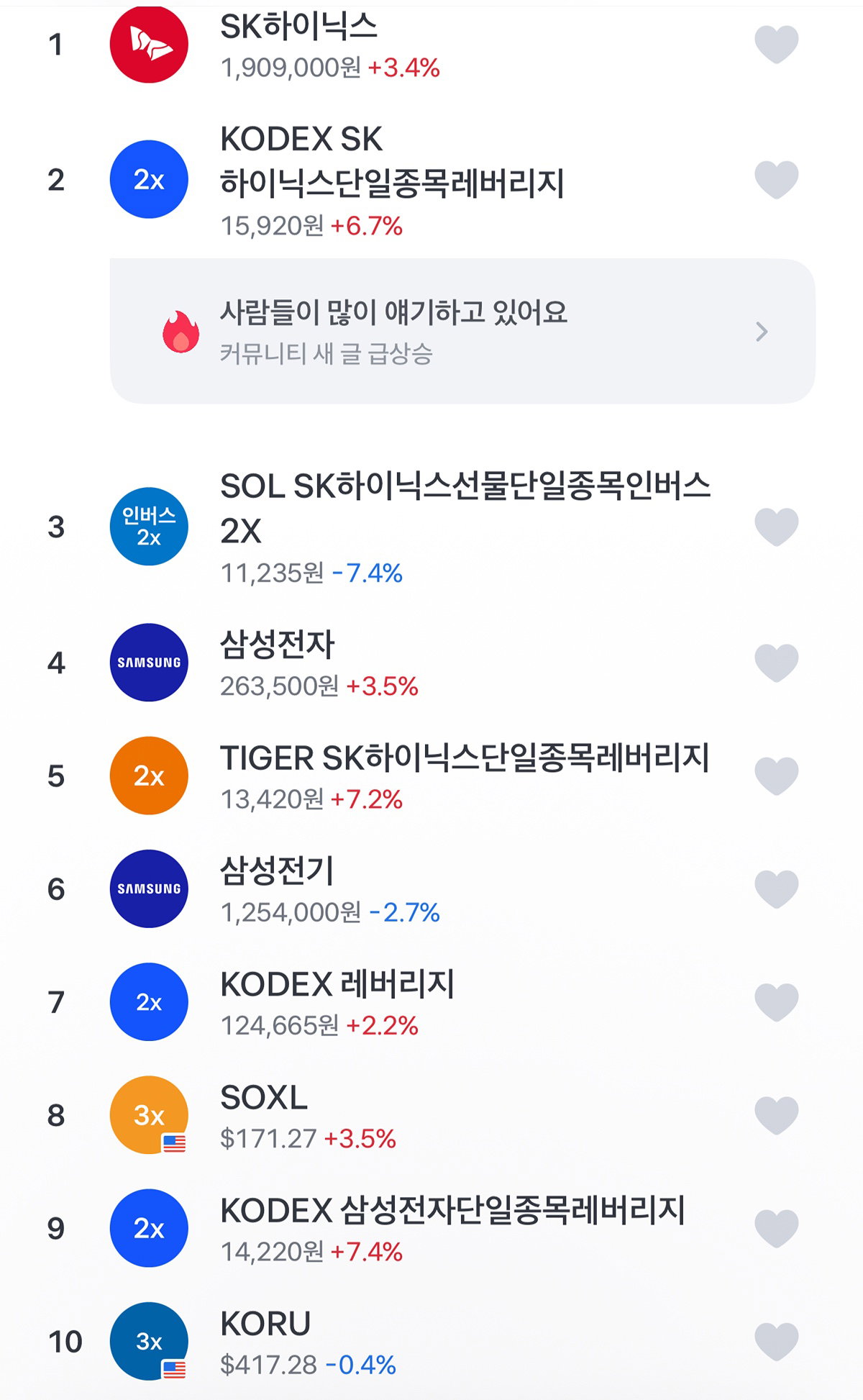
Task: Tap the 삼성전자 Samsung logo
Action: coord(149,662)
